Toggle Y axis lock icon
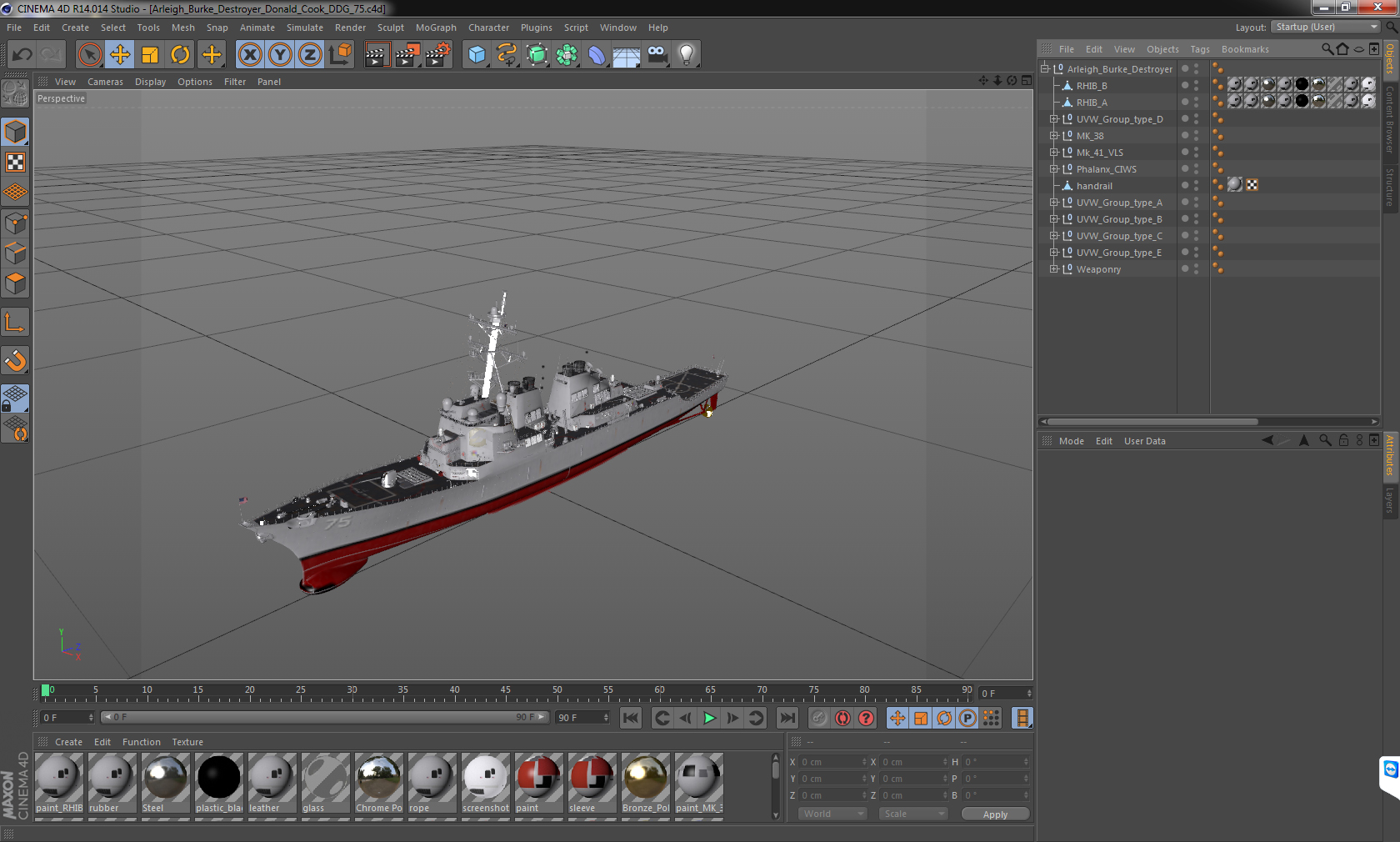 click(280, 55)
